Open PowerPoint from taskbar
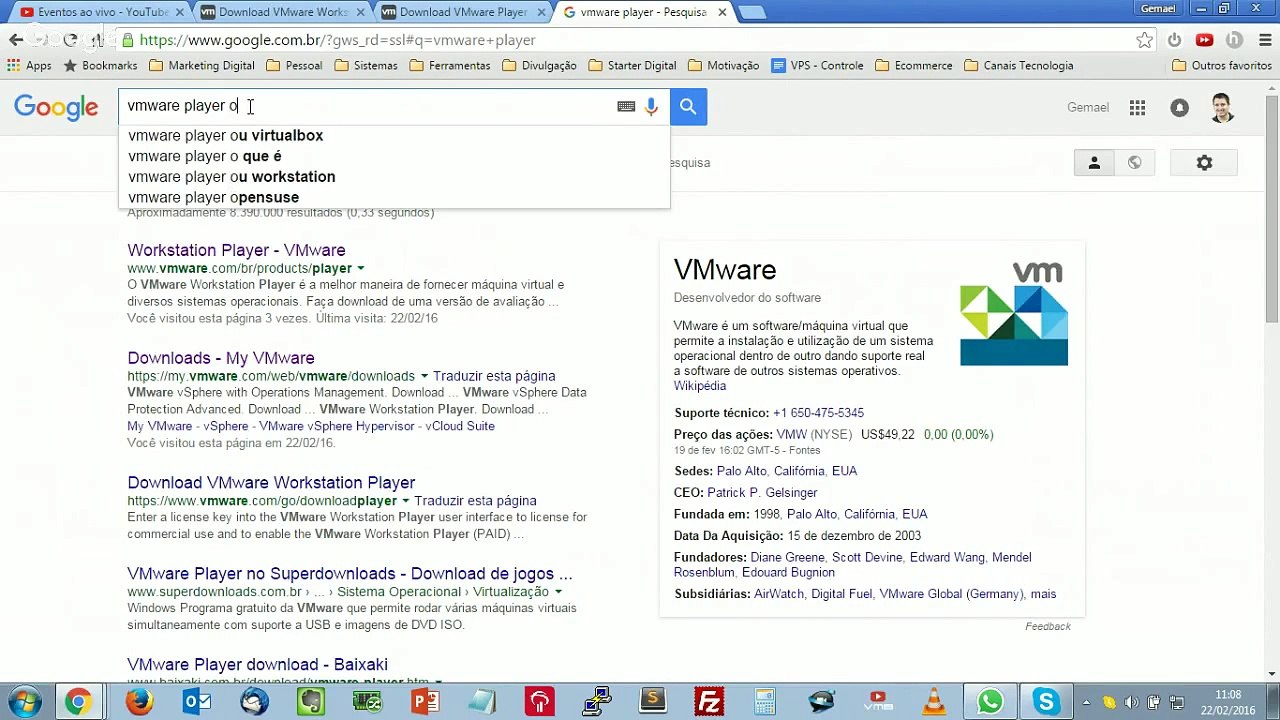Viewport: 1280px width, 720px height. click(425, 702)
